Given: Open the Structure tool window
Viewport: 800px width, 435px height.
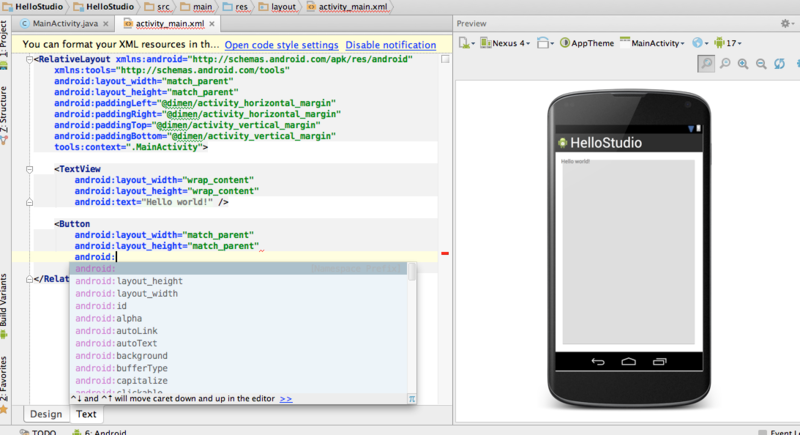Looking at the screenshot, I should click(x=4, y=116).
